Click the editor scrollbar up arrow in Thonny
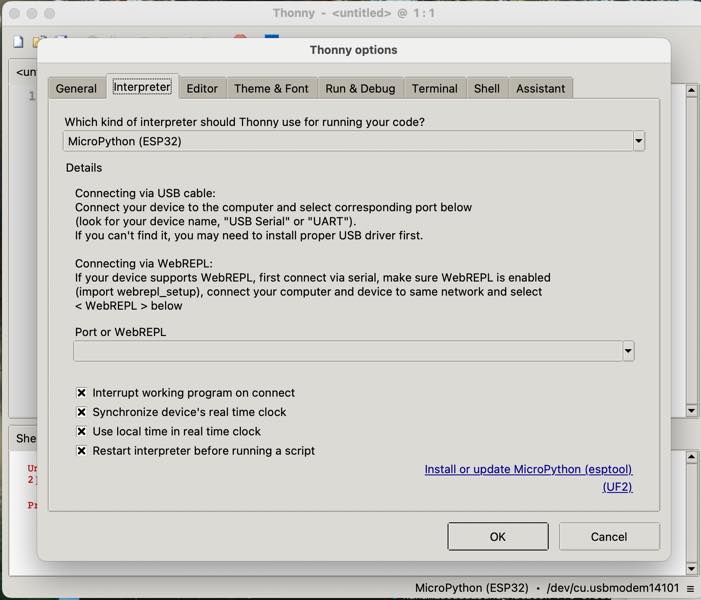 coord(692,91)
